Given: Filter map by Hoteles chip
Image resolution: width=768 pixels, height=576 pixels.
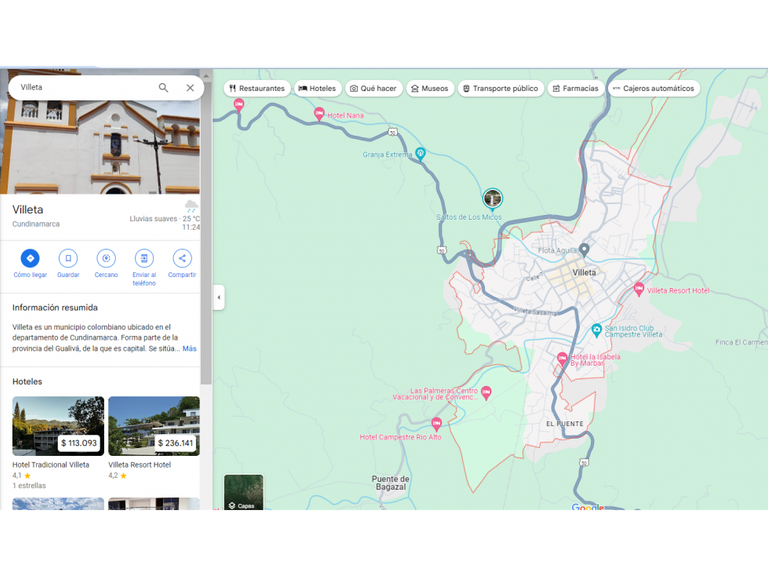Looking at the screenshot, I should (317, 89).
